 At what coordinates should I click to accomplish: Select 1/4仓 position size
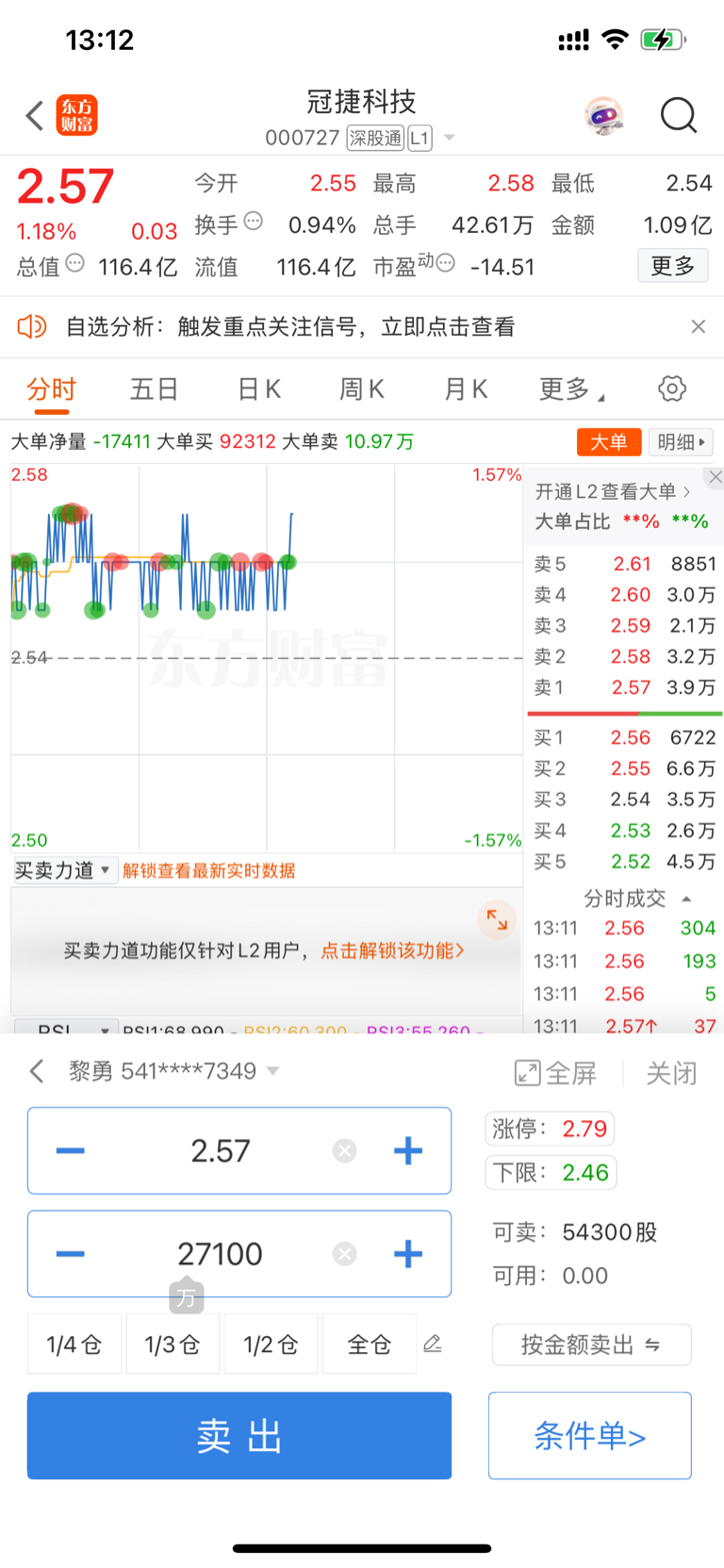(x=74, y=1345)
